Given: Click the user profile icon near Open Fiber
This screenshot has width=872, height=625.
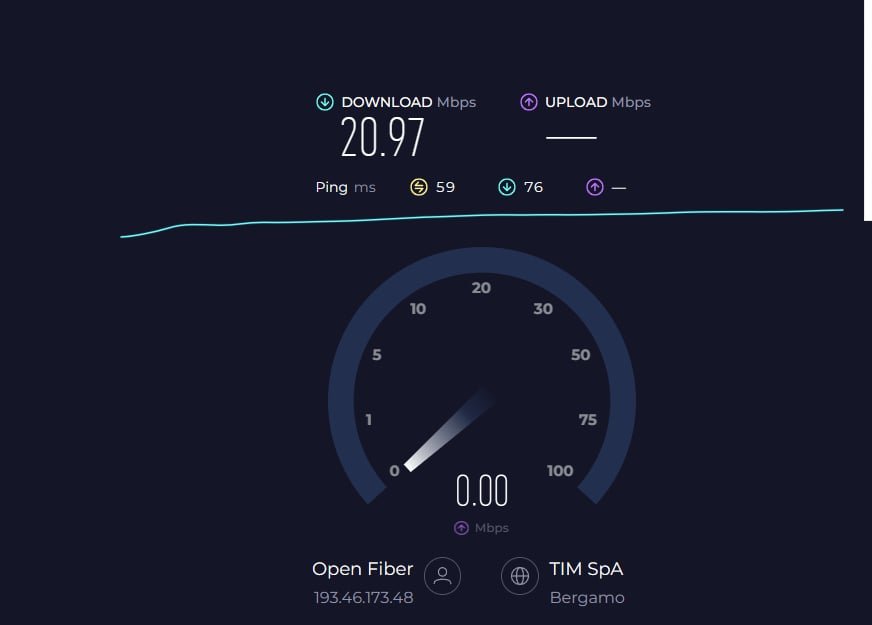Looking at the screenshot, I should point(442,576).
